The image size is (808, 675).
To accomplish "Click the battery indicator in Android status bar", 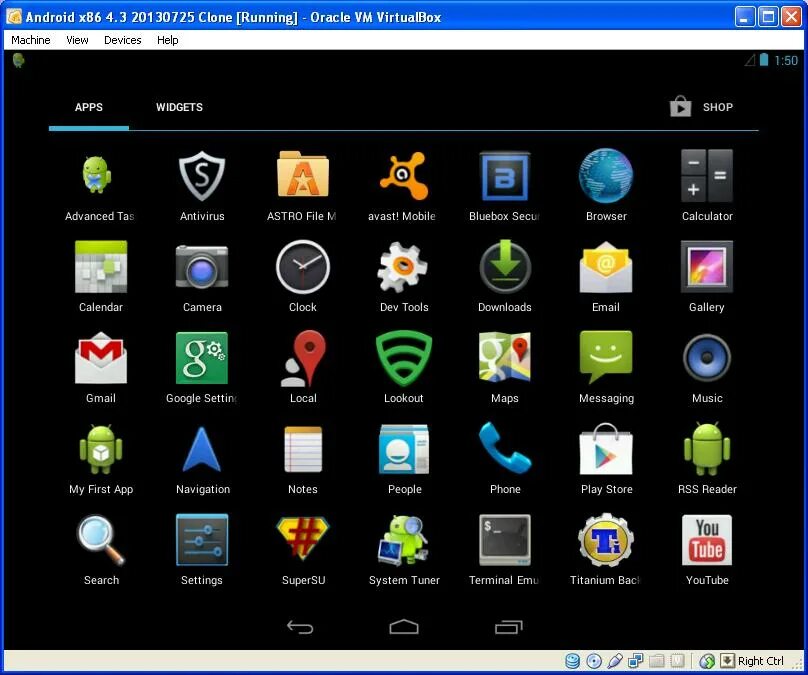I will 764,60.
